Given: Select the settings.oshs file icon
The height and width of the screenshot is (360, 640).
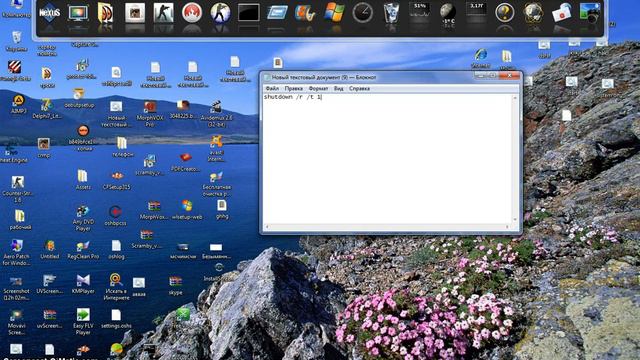Looking at the screenshot, I should click(x=116, y=319).
